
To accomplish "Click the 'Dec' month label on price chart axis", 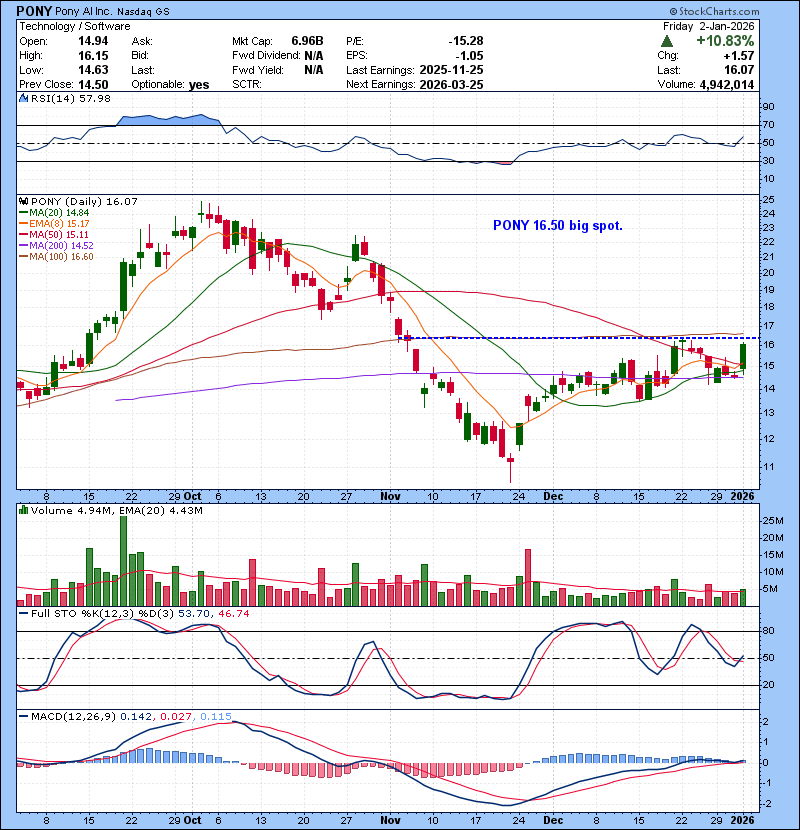I will (x=553, y=497).
